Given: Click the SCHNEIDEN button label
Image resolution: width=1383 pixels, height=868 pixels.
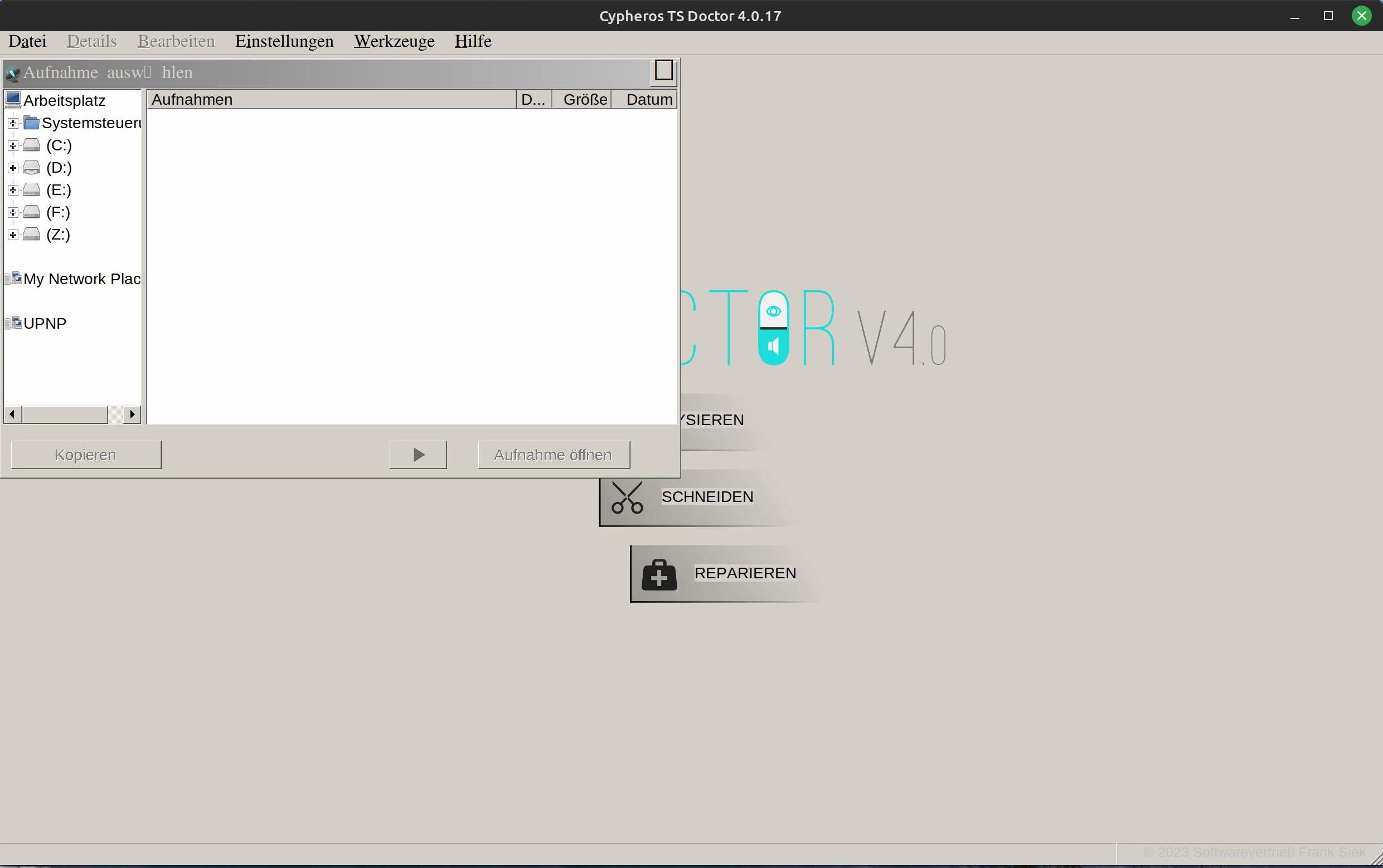Looking at the screenshot, I should coord(707,496).
